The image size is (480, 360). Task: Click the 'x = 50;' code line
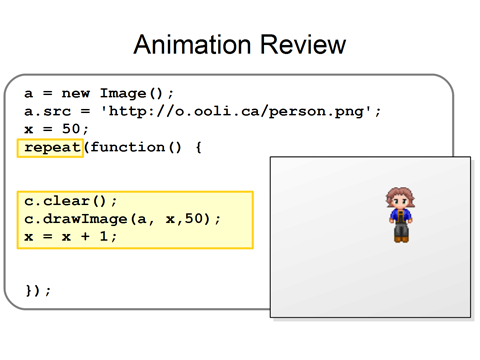[56, 129]
